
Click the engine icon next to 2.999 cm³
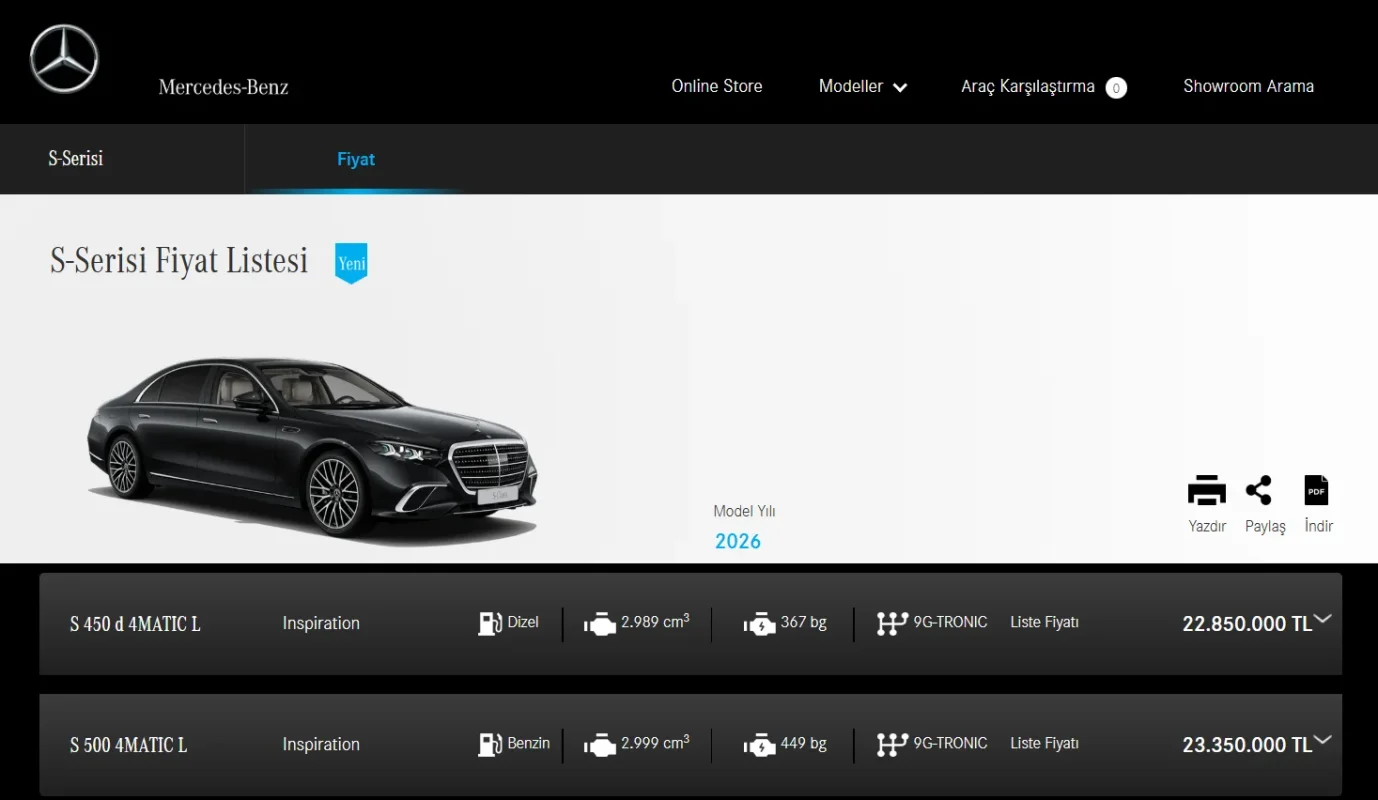coord(599,746)
